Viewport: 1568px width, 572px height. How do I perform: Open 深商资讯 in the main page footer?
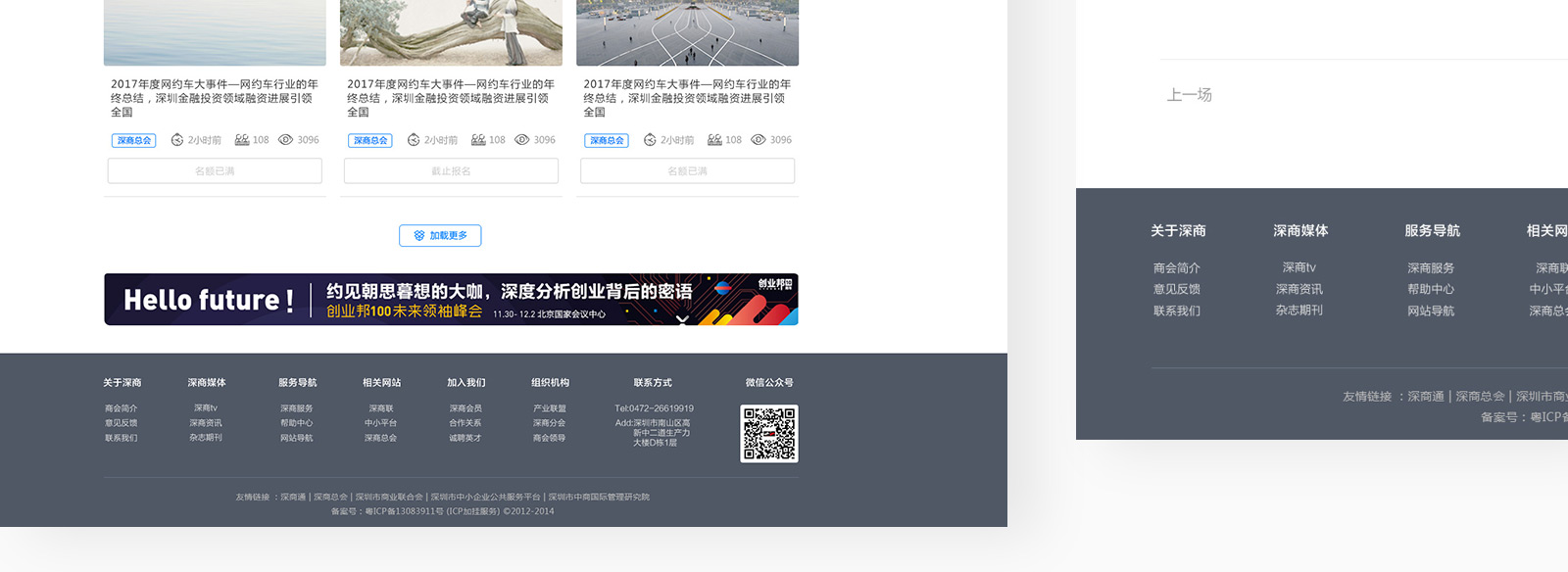coord(206,423)
